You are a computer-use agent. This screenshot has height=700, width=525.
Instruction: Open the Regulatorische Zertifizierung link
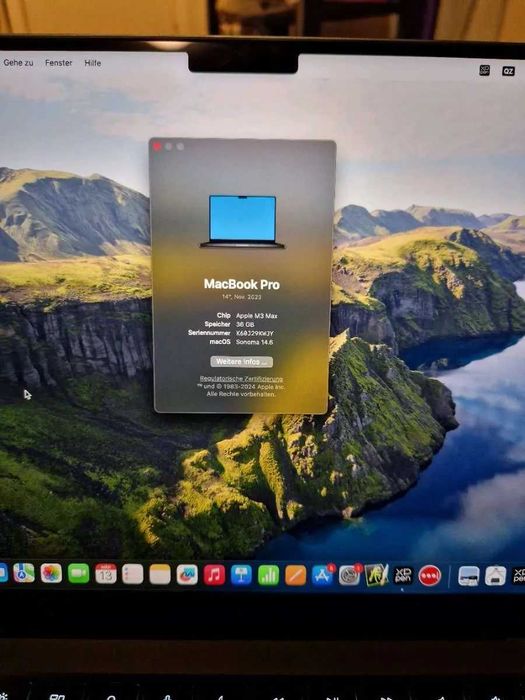(242, 379)
